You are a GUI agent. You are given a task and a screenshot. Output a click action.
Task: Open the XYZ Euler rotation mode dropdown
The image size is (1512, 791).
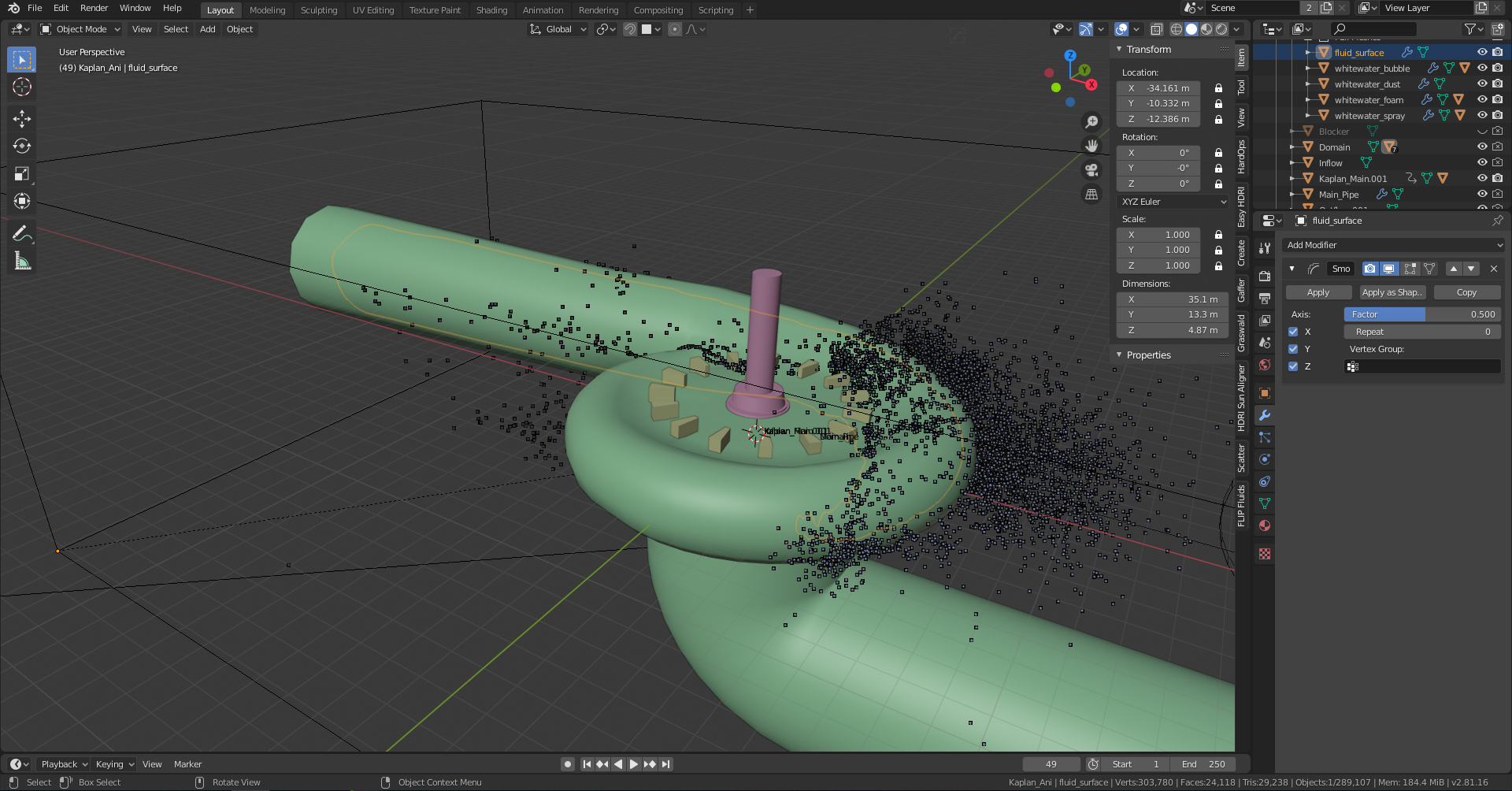[1173, 202]
